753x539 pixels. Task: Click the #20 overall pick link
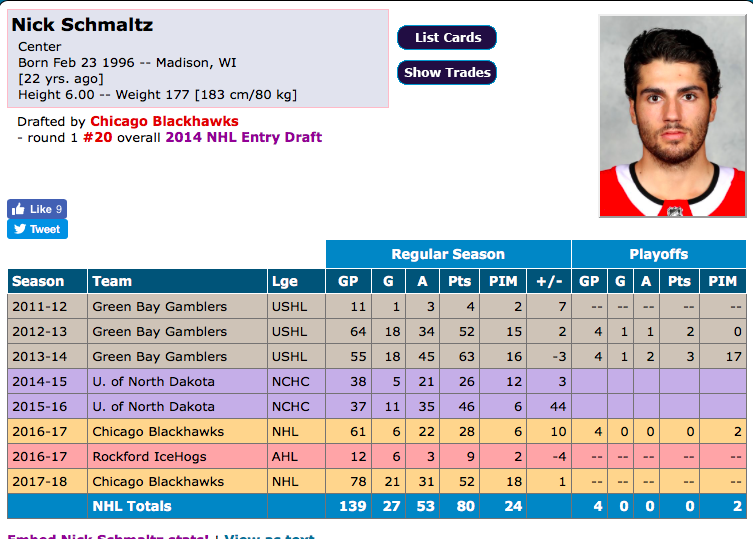(97, 137)
